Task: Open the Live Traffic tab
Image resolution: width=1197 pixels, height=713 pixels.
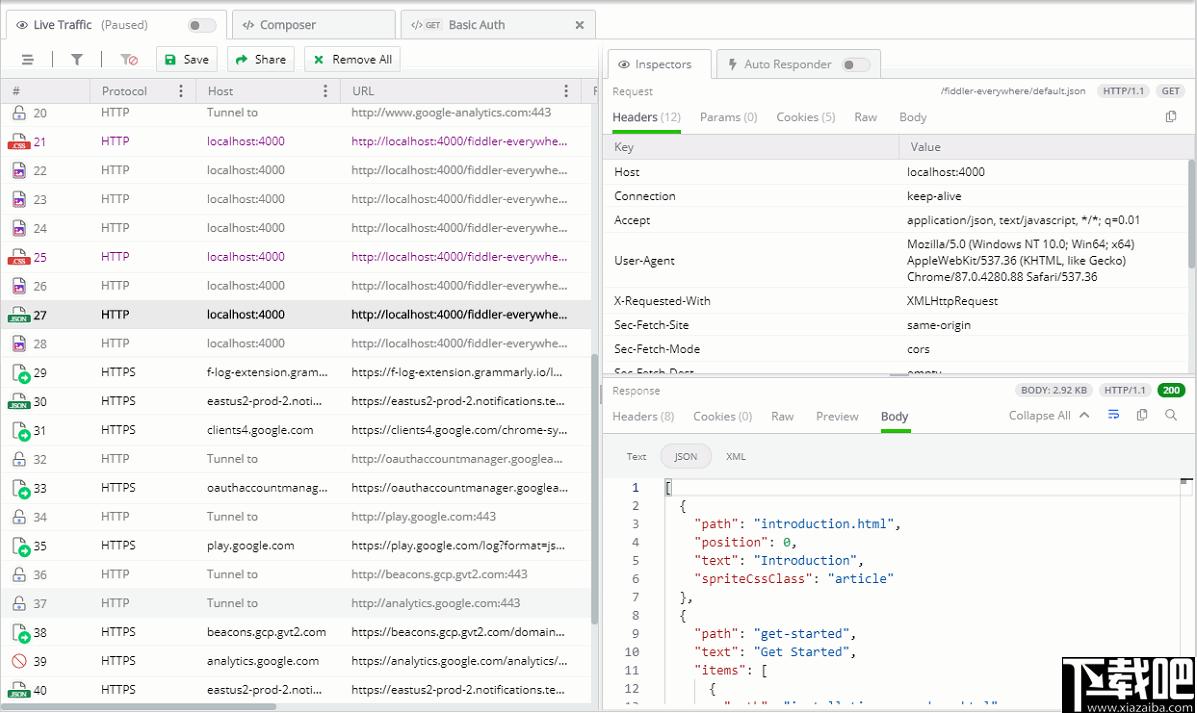Action: click(x=116, y=25)
